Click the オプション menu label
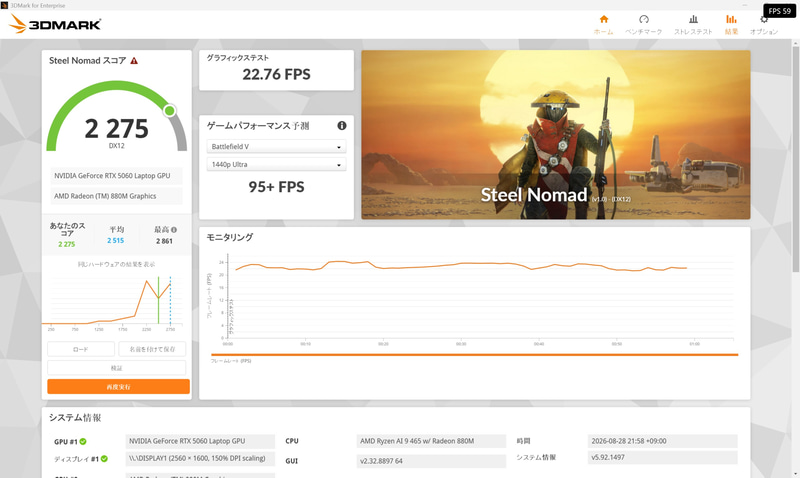Image resolution: width=800 pixels, height=478 pixels. pos(764,32)
